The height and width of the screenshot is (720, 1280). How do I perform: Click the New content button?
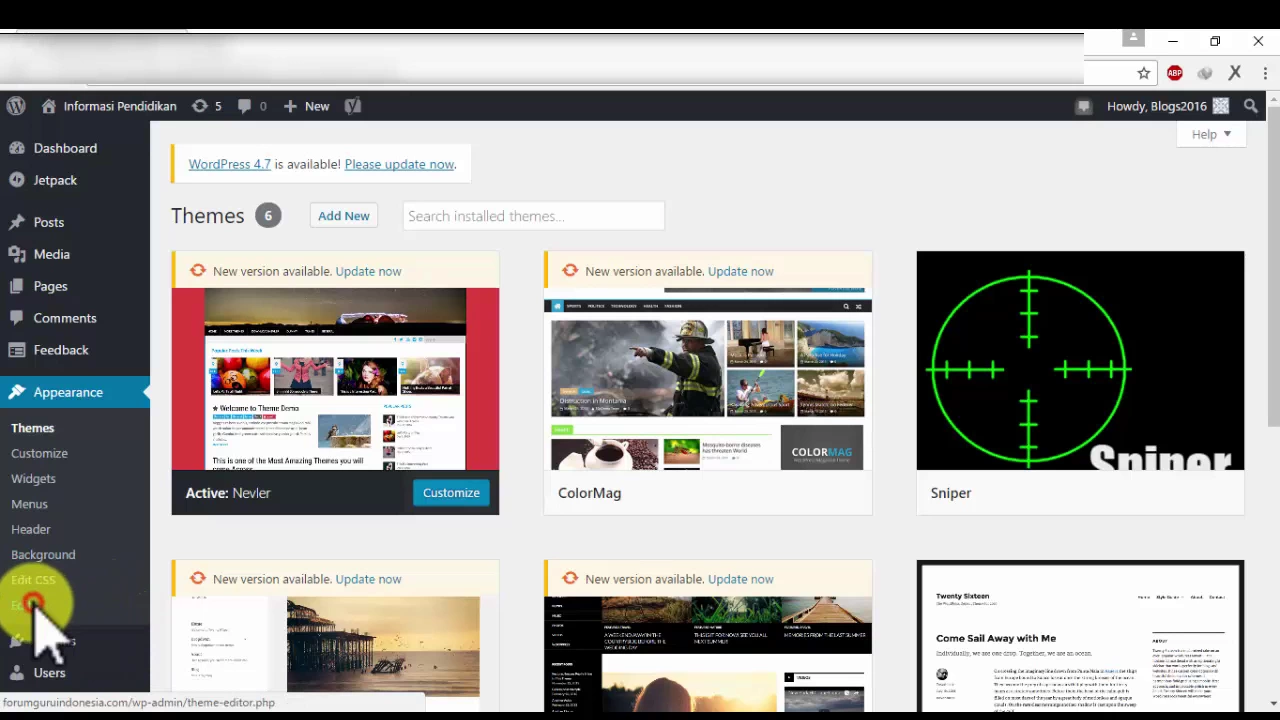tap(306, 106)
